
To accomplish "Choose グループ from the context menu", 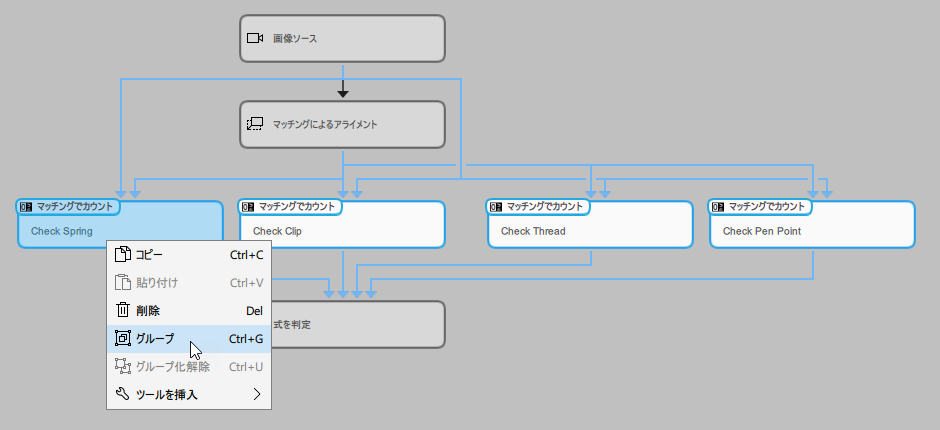I will [x=155, y=339].
